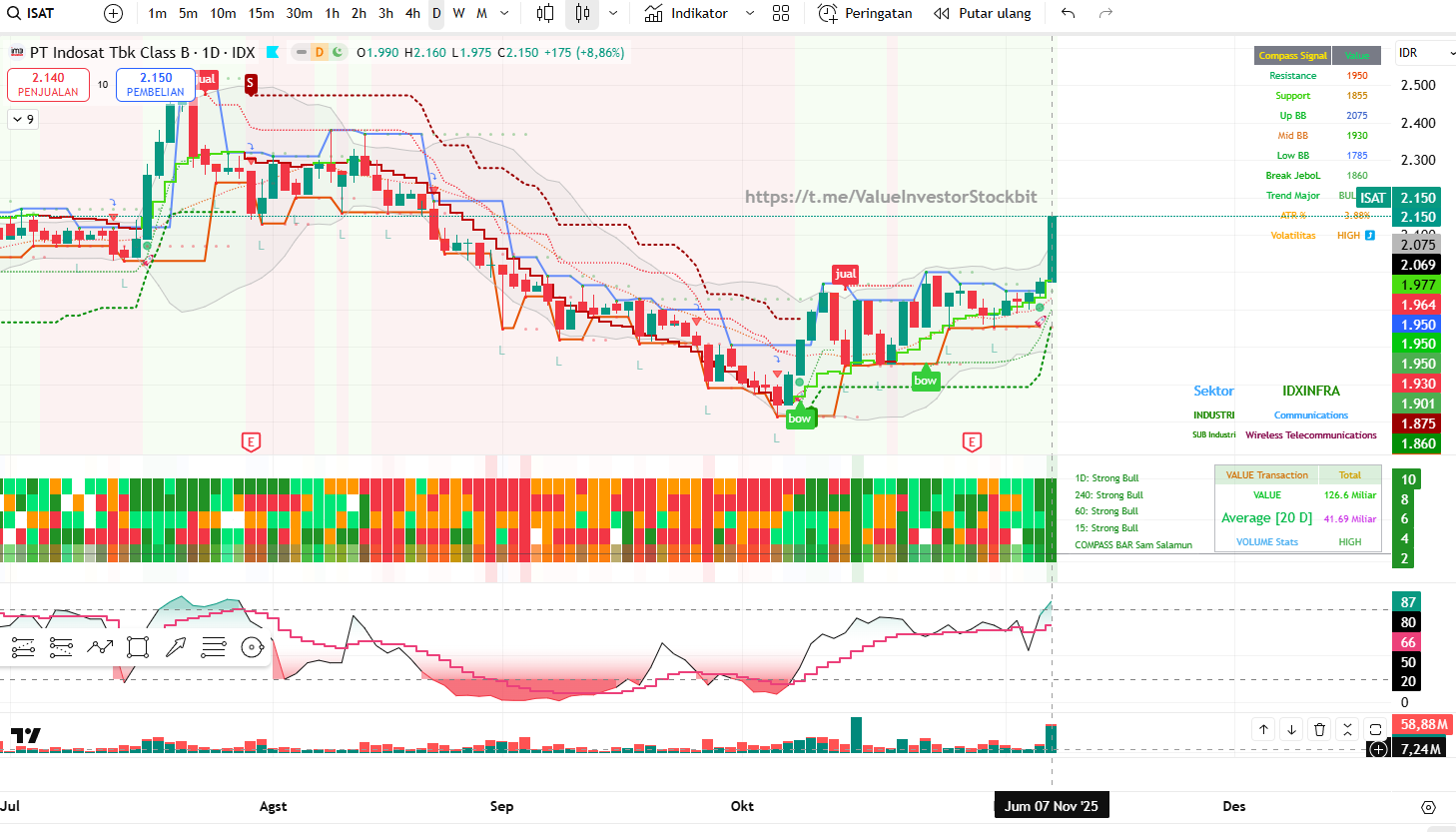The width and height of the screenshot is (1456, 832).
Task: Collapse the volume pane
Action: pos(1347,729)
